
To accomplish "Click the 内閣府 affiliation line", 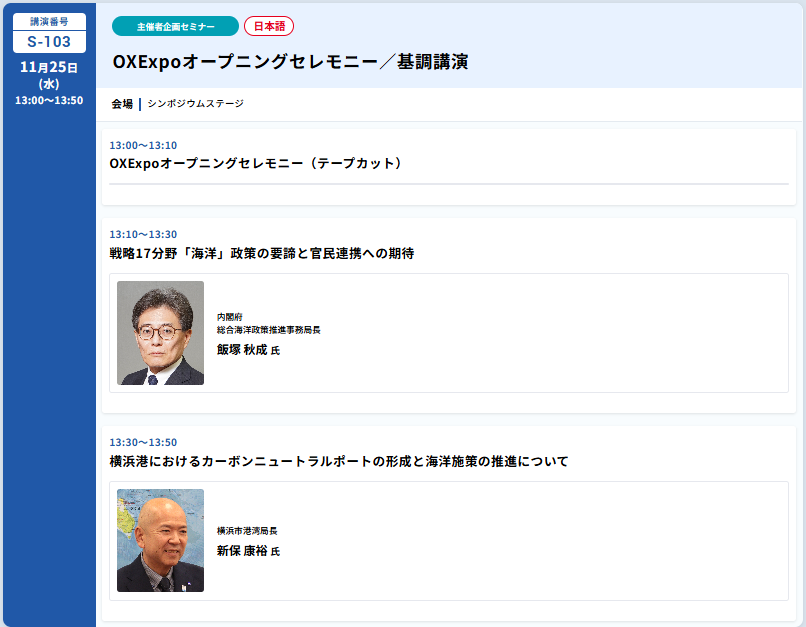I will (x=230, y=317).
